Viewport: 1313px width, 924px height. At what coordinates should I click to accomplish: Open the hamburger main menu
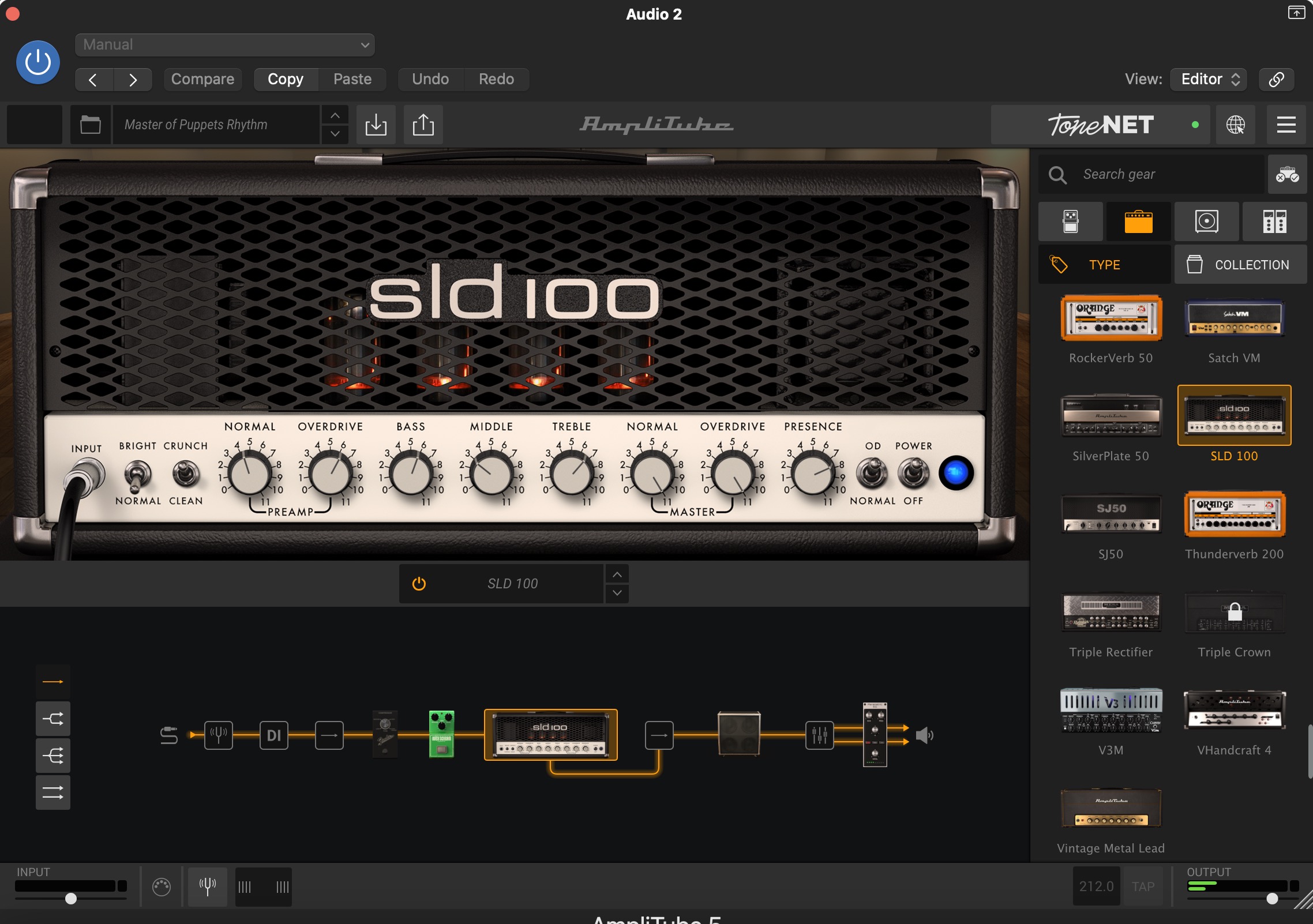(x=1286, y=125)
